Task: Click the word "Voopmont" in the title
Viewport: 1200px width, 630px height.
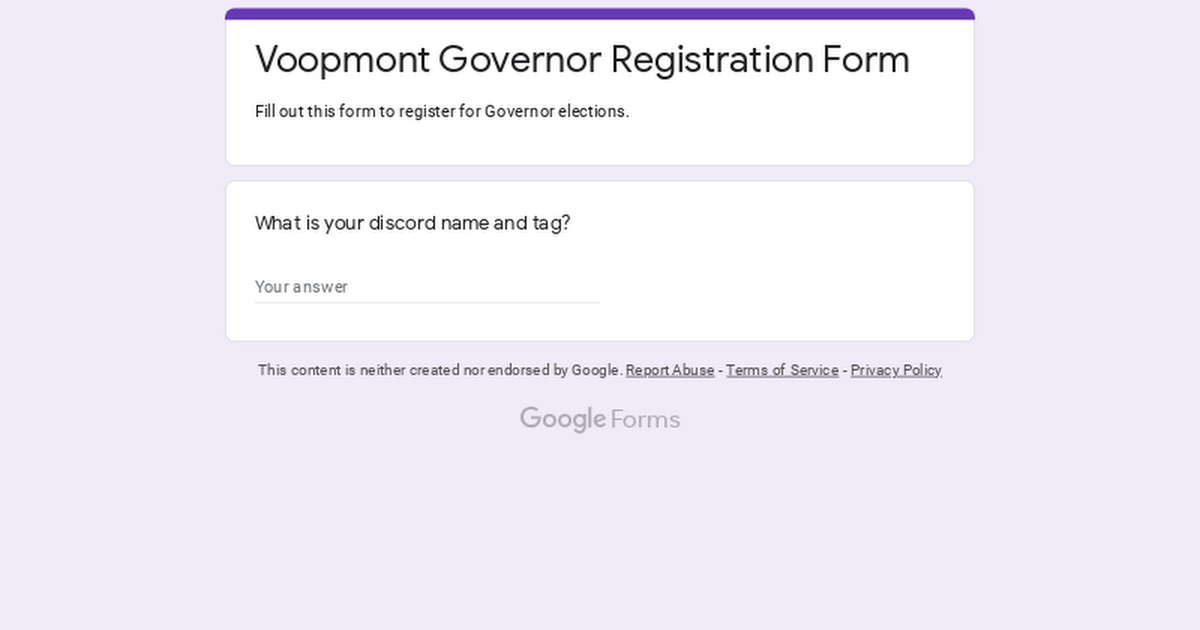Action: [342, 60]
